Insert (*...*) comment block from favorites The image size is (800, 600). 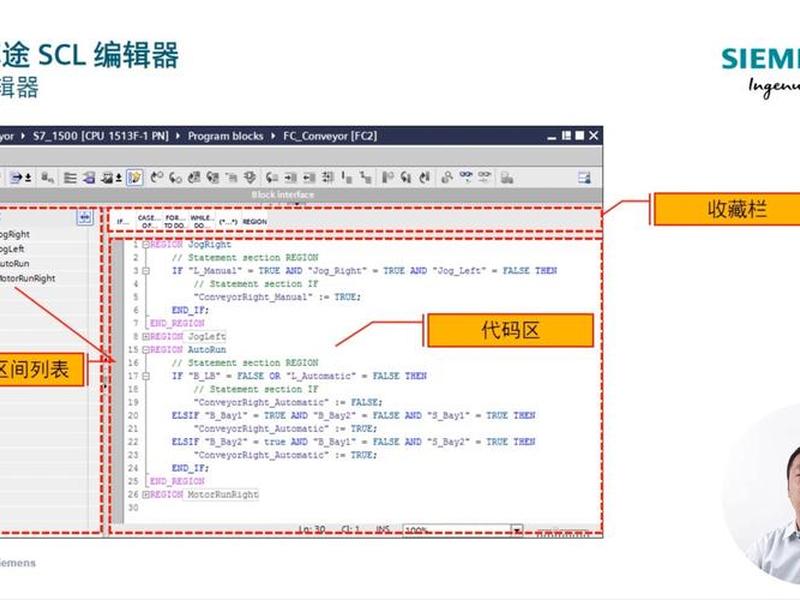[x=228, y=222]
